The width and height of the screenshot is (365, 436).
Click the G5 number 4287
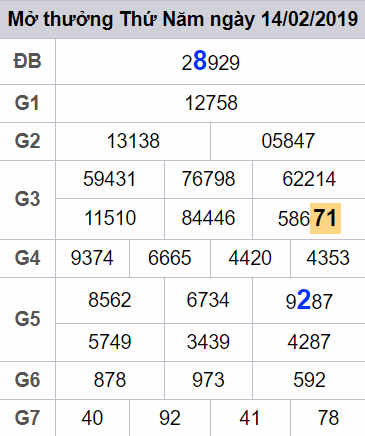[x=309, y=342]
